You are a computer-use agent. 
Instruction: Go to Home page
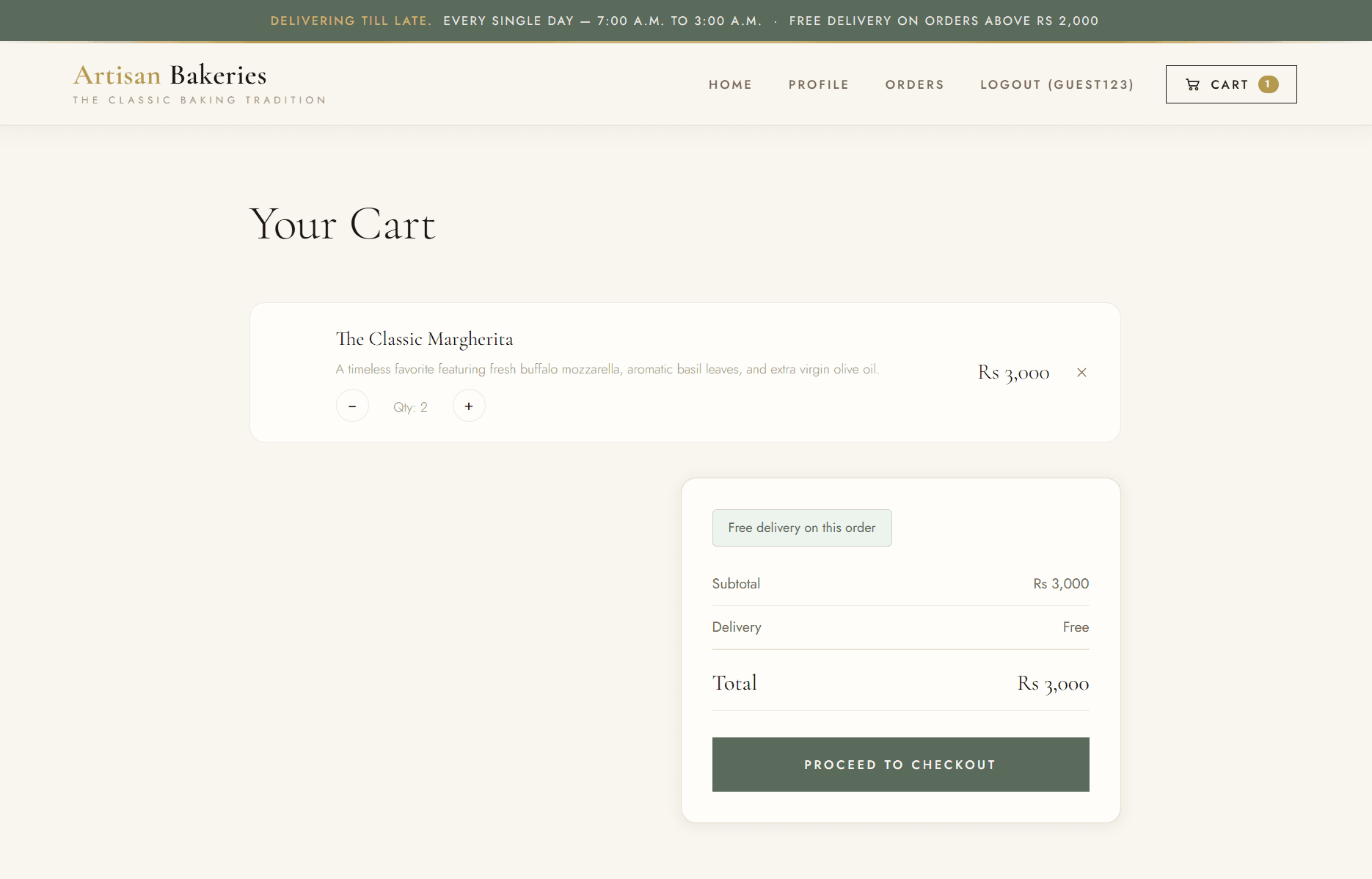pyautogui.click(x=730, y=84)
